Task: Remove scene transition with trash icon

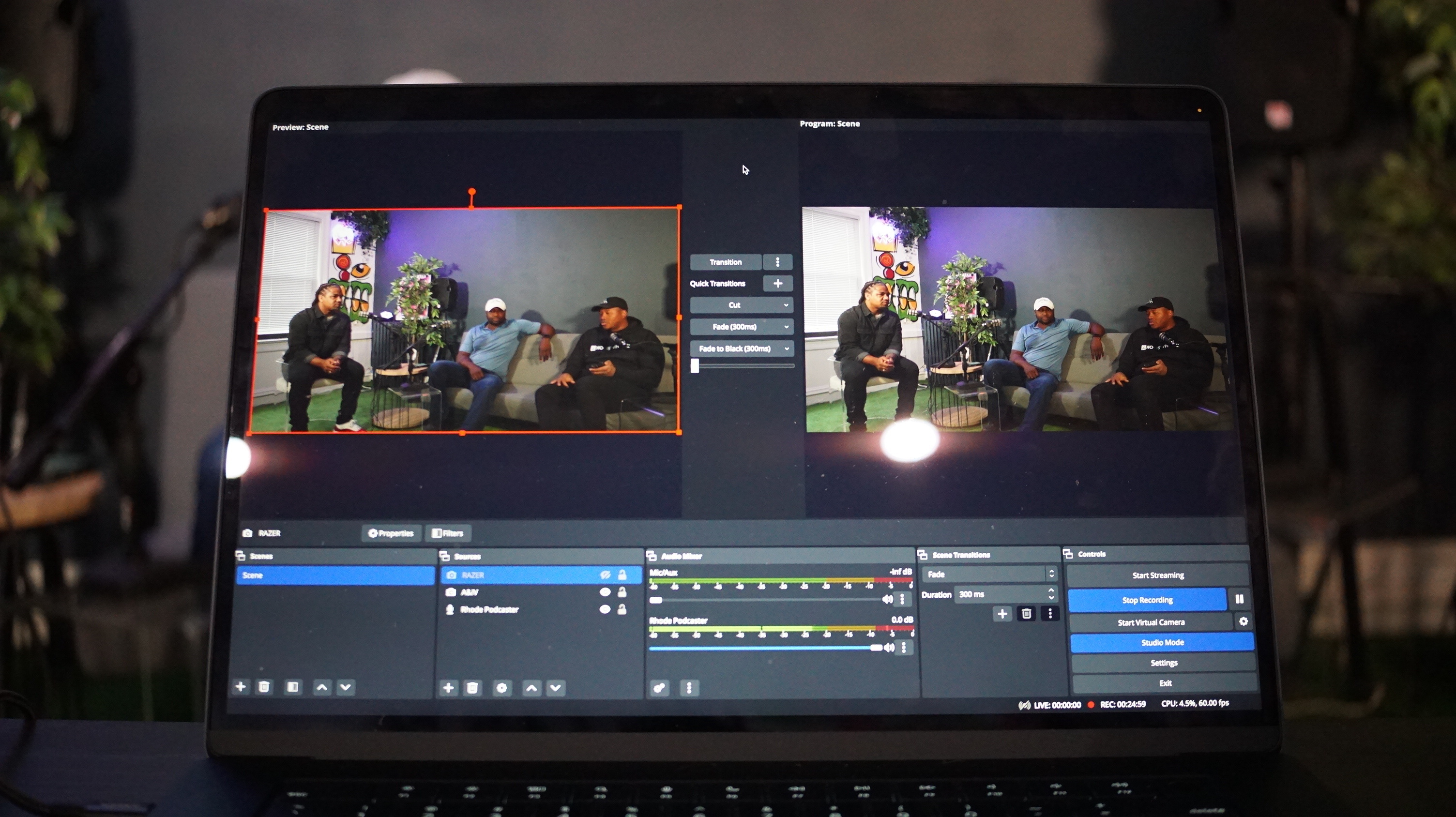Action: click(x=1027, y=614)
